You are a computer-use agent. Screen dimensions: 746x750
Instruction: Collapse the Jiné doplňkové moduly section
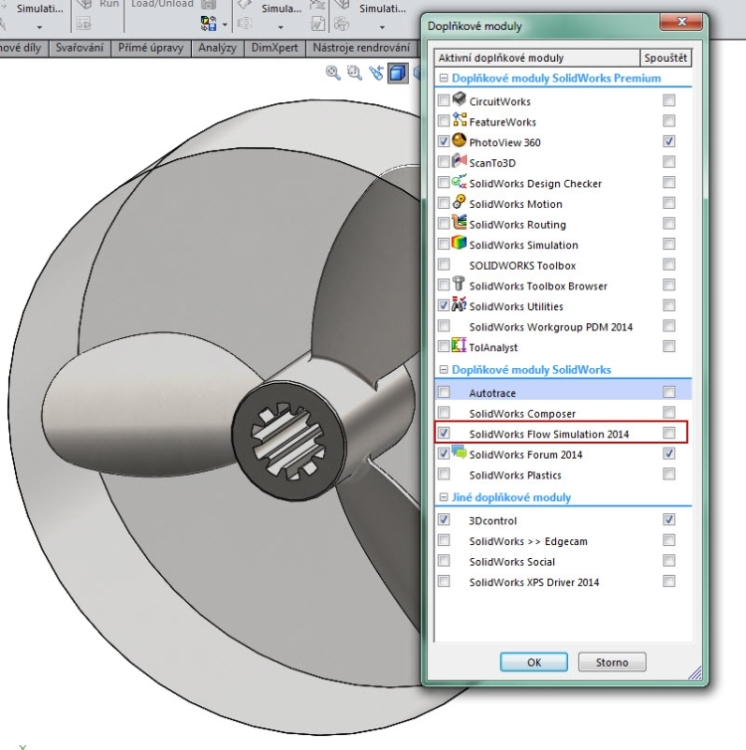tap(444, 497)
